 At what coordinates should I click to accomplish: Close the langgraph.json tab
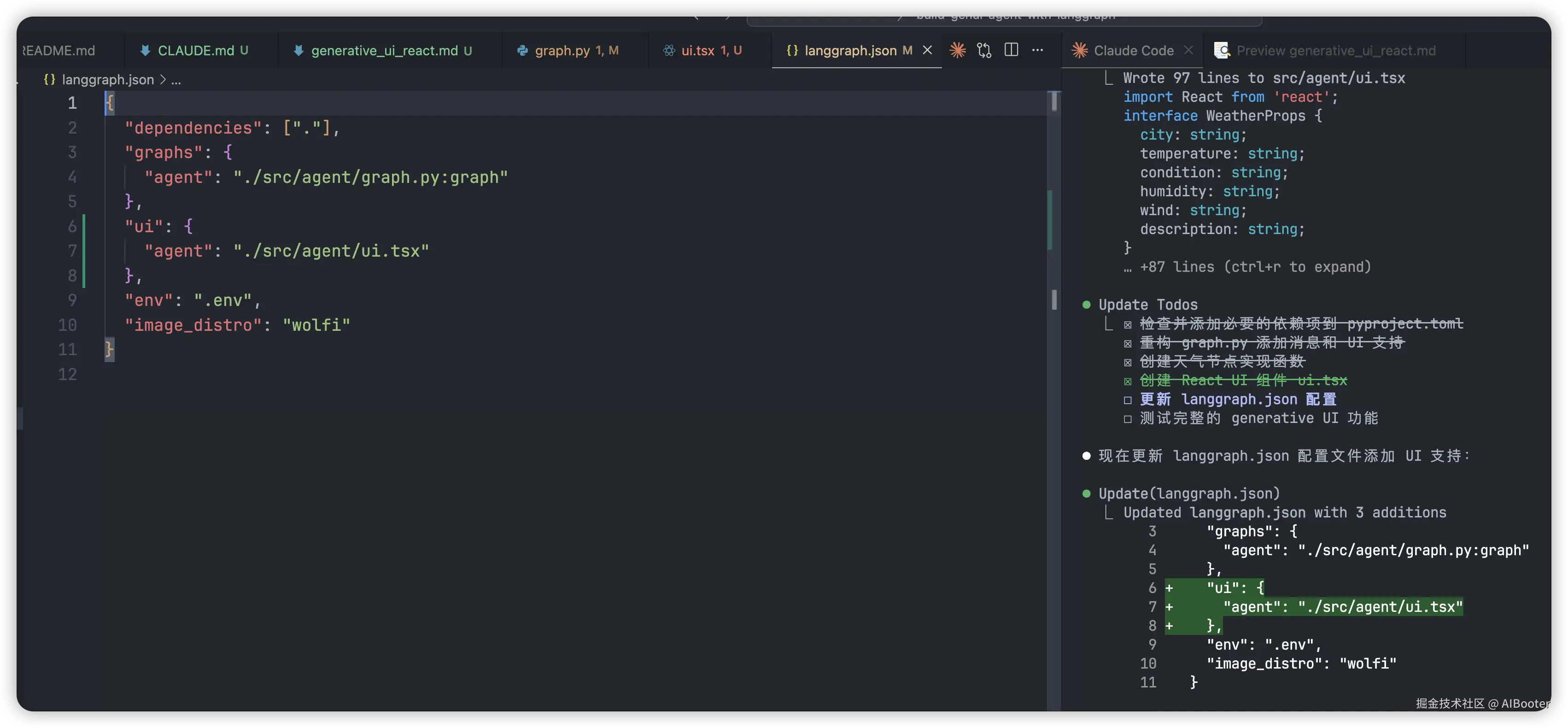click(928, 50)
